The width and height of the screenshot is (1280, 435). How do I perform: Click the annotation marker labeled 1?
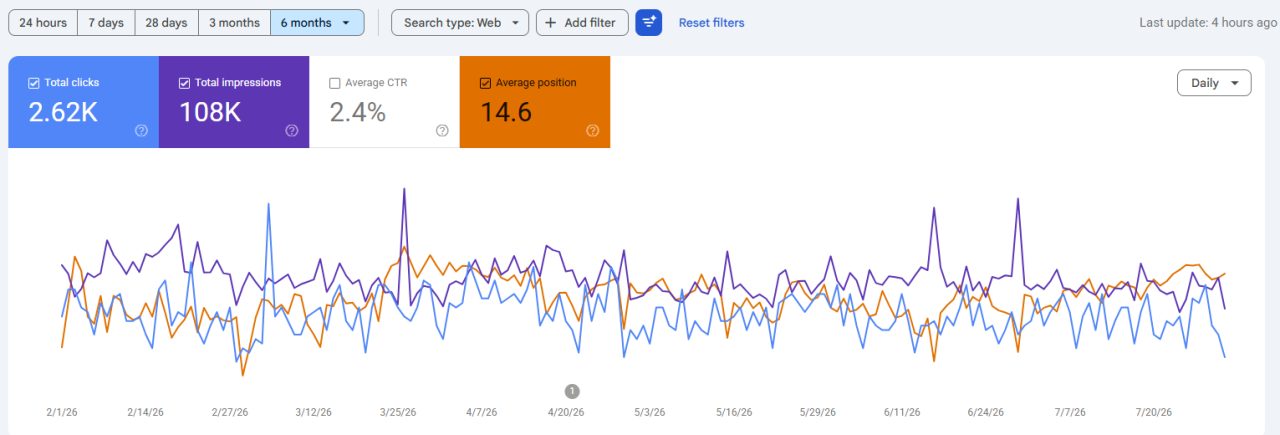tap(572, 391)
